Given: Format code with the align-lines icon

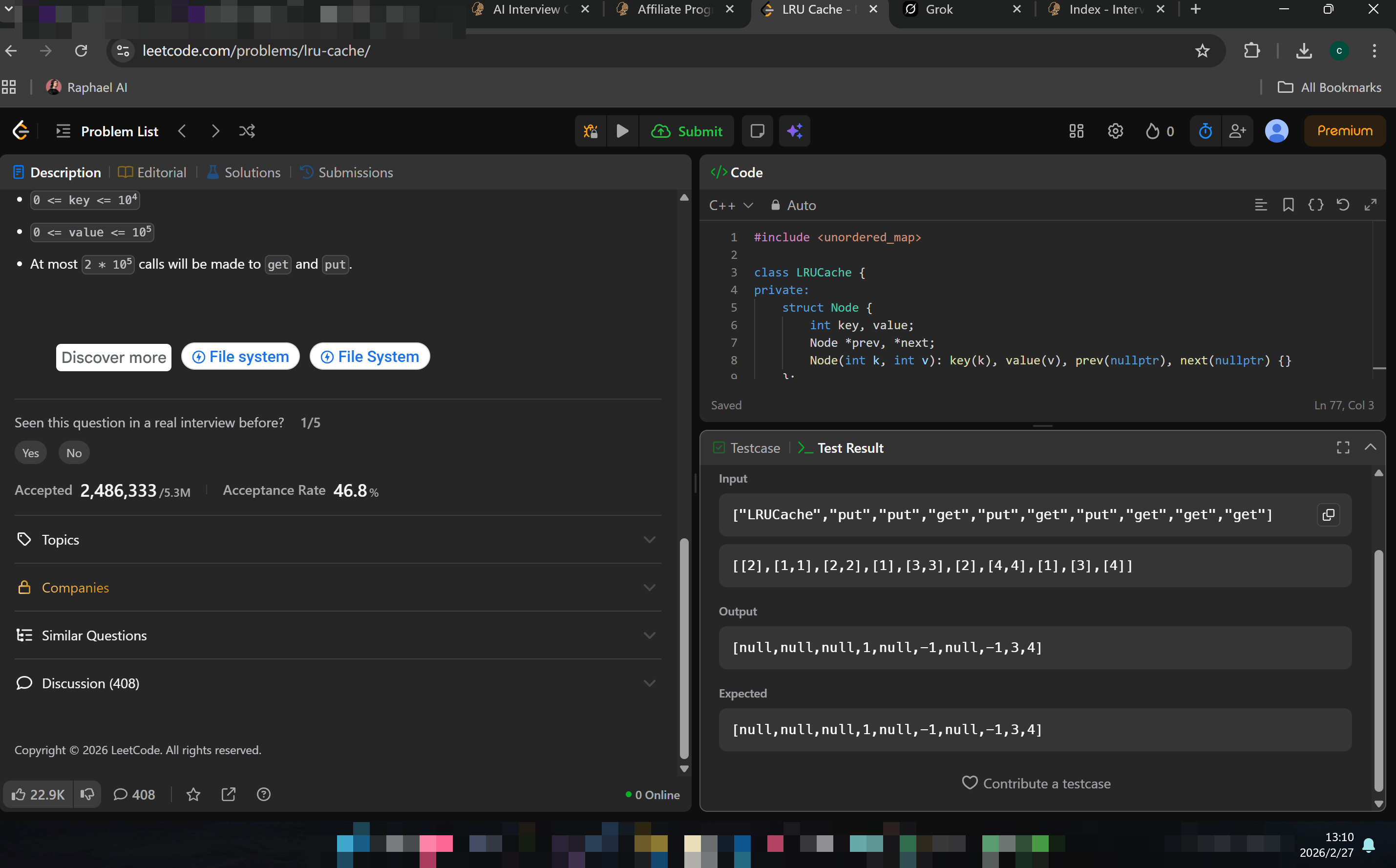Looking at the screenshot, I should click(x=1261, y=205).
